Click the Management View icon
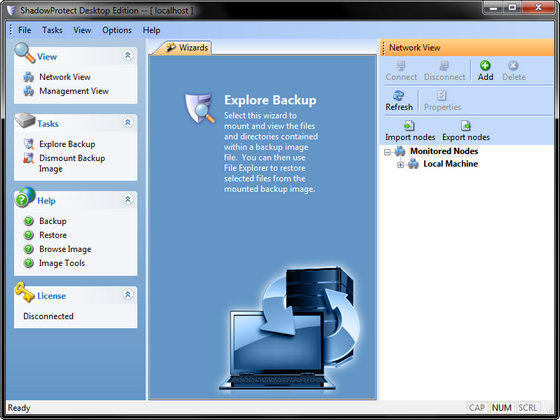The height and width of the screenshot is (420, 560). click(29, 91)
